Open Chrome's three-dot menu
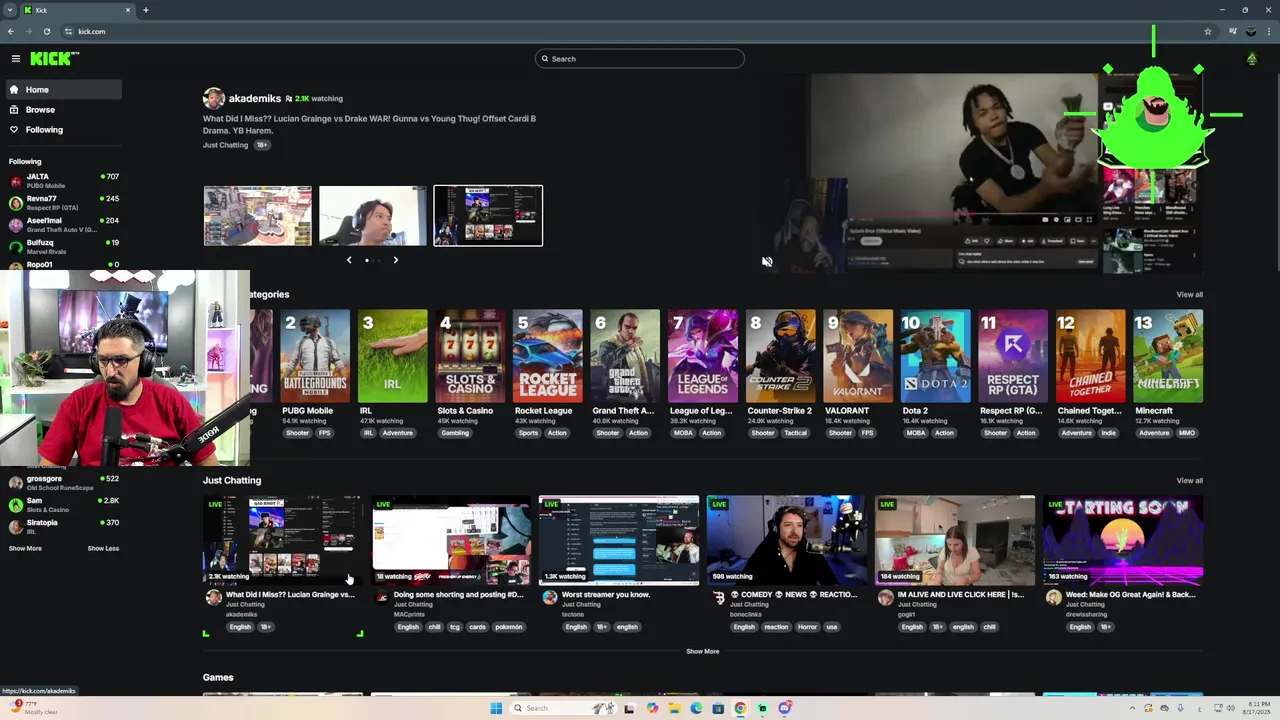 (1268, 31)
